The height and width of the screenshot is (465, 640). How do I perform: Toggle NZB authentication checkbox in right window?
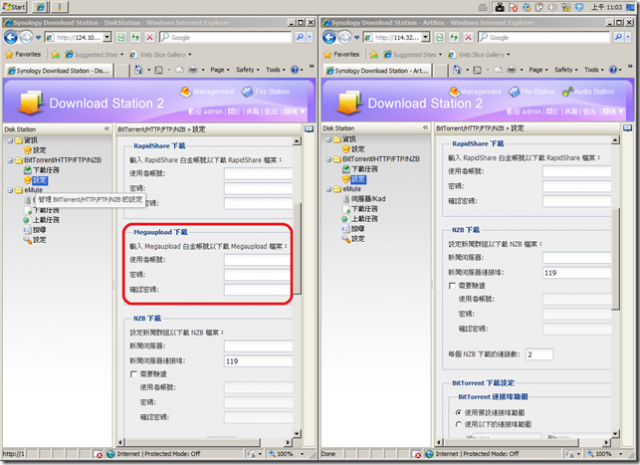tap(452, 285)
